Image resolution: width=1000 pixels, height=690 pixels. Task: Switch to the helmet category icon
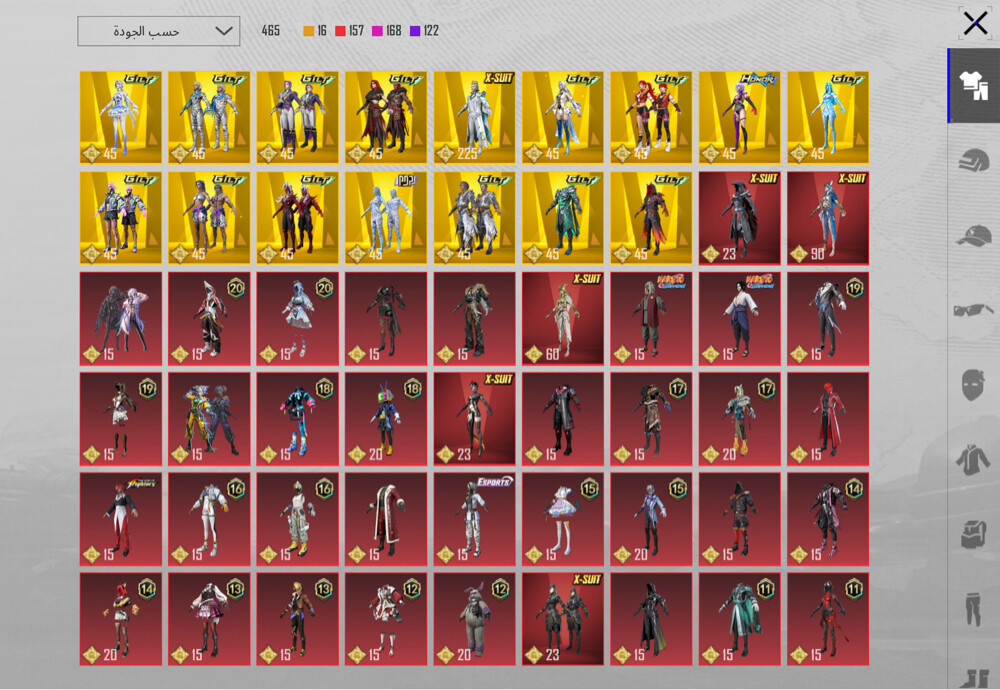pos(973,159)
